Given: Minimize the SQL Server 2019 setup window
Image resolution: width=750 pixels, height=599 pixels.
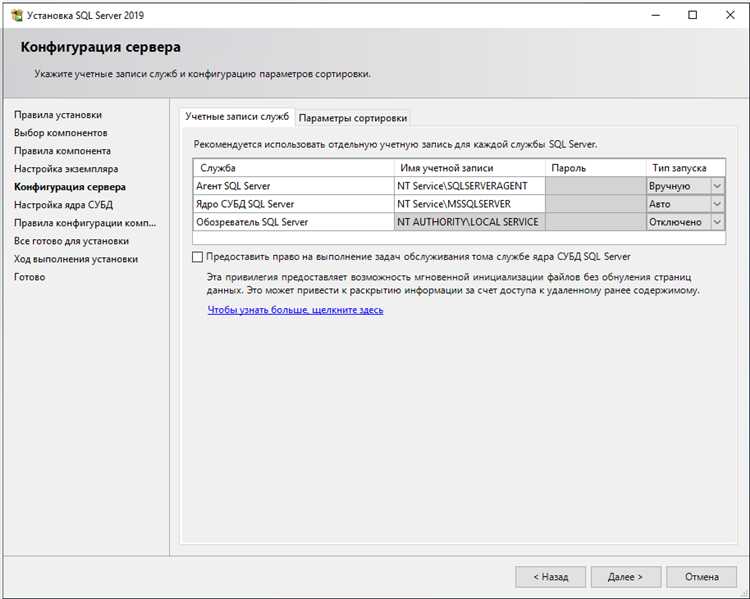Looking at the screenshot, I should pyautogui.click(x=656, y=15).
